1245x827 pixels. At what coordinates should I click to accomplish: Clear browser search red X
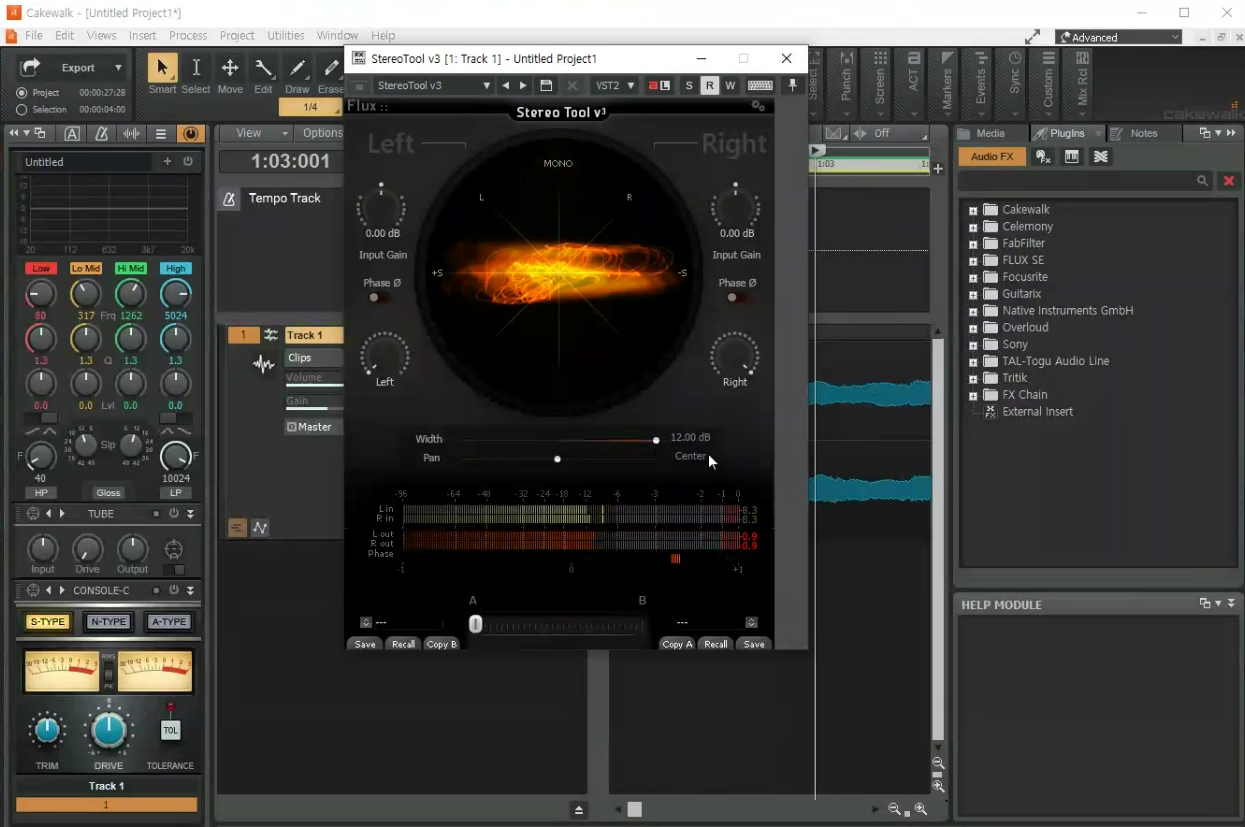click(1229, 181)
